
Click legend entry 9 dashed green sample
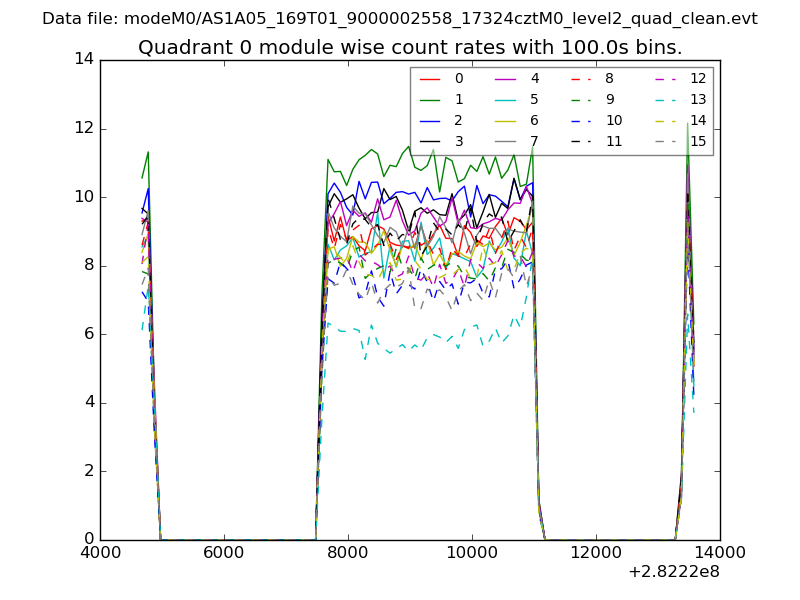click(580, 100)
